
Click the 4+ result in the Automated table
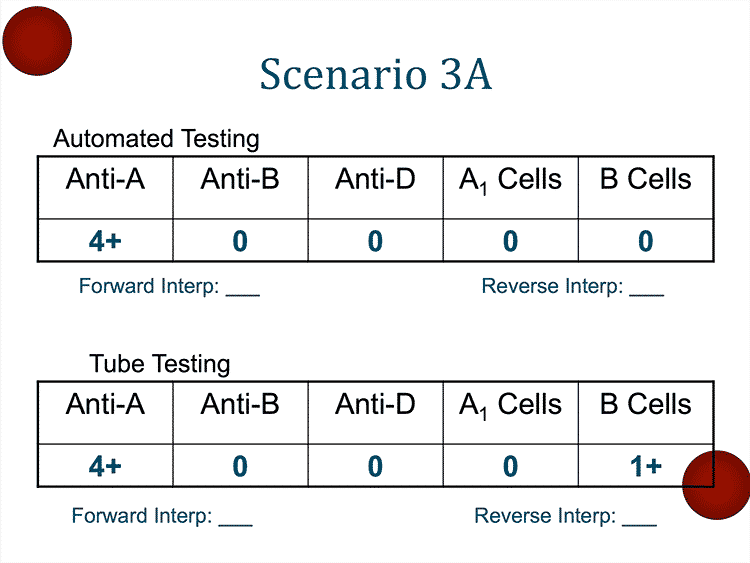105,241
